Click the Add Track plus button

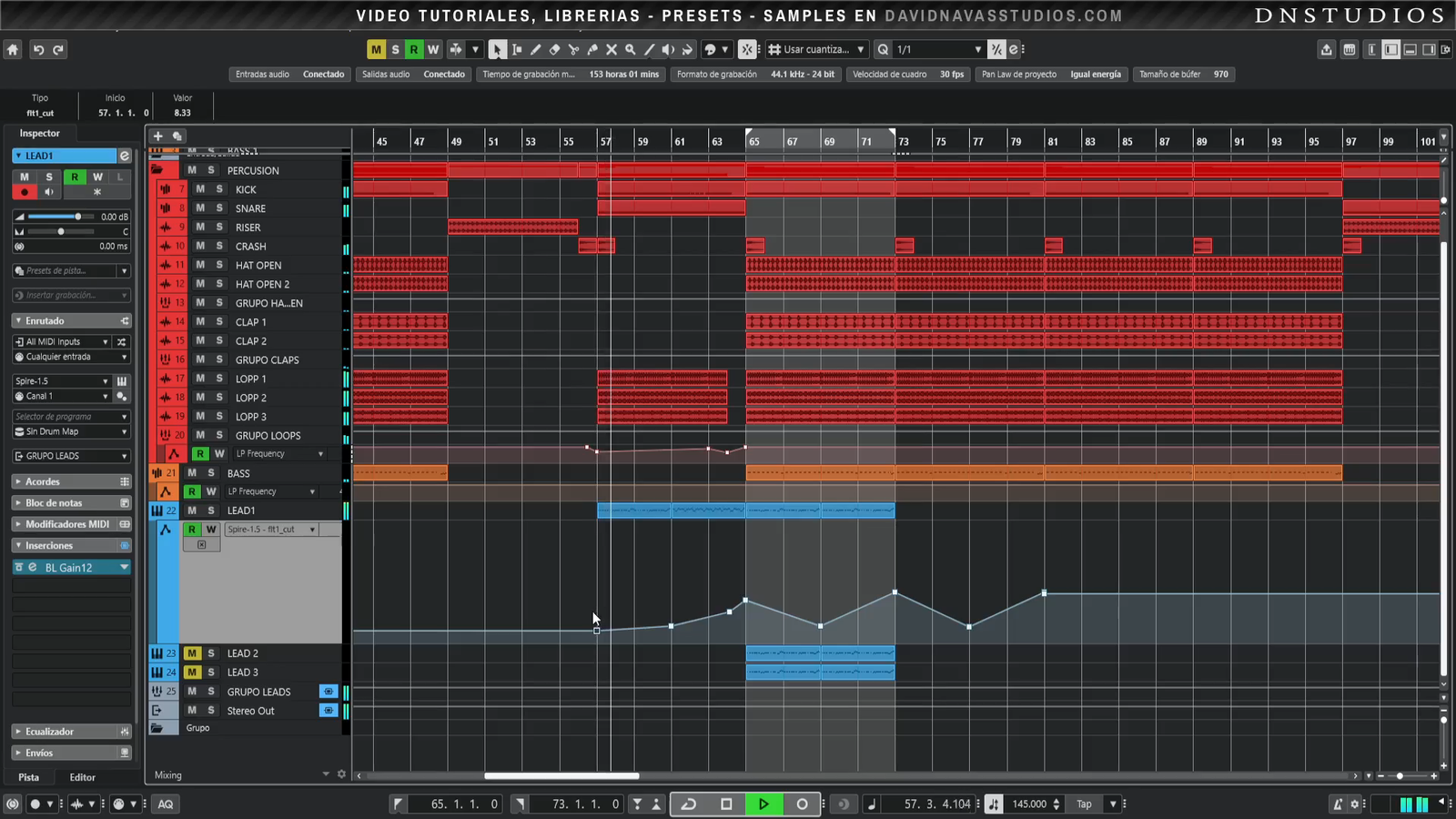pyautogui.click(x=157, y=136)
